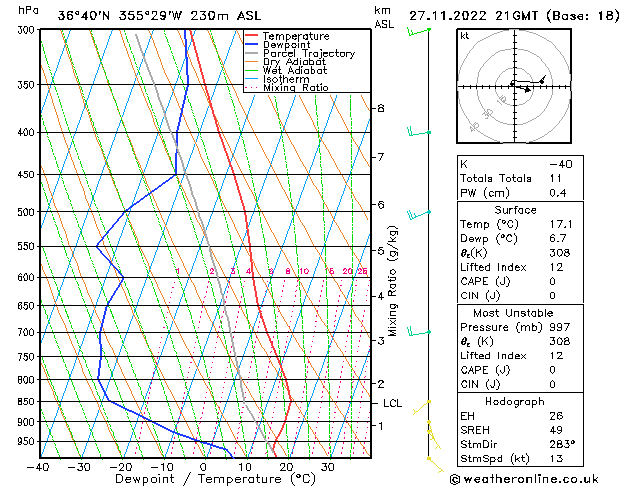
Task: Click the hPa axis header
Action: pos(28,10)
